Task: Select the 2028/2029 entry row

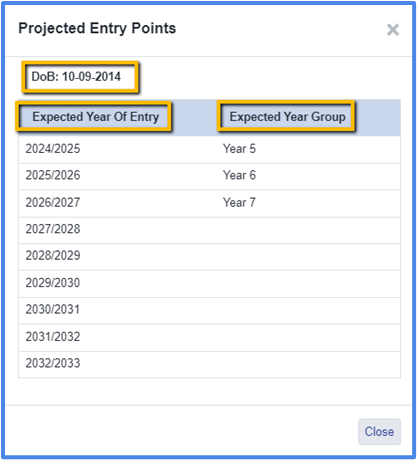Action: [x=209, y=257]
